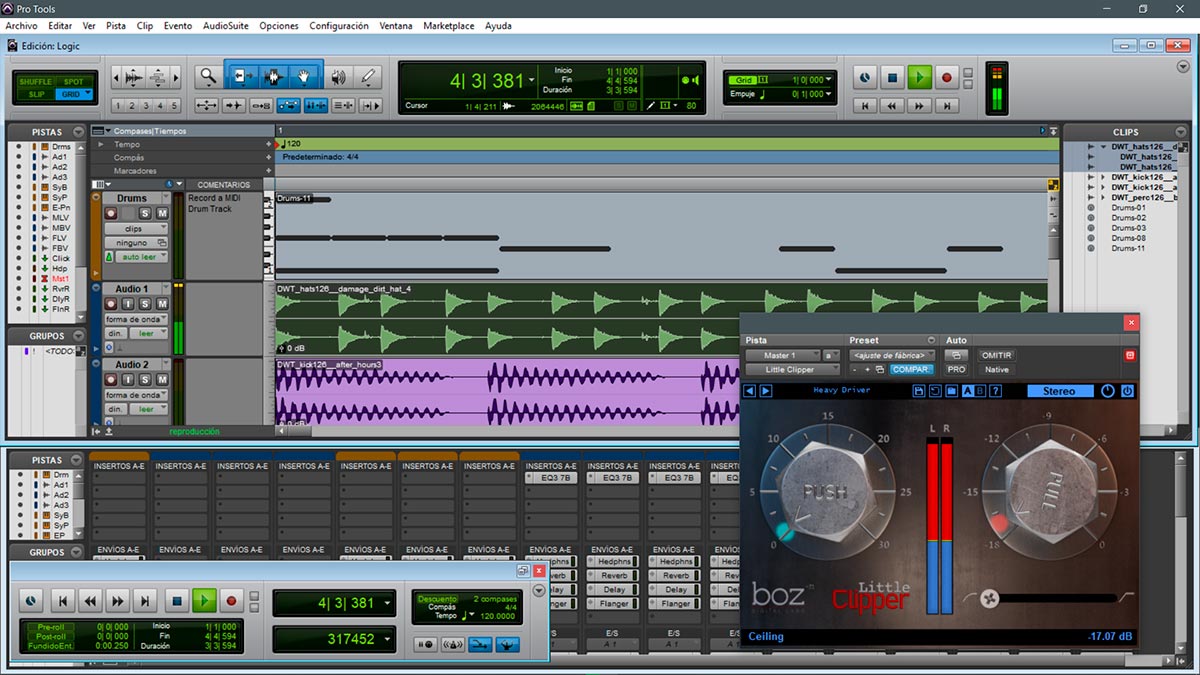This screenshot has width=1200, height=675.
Task: Load previous preset with left arrow in plugin
Action: coord(750,391)
